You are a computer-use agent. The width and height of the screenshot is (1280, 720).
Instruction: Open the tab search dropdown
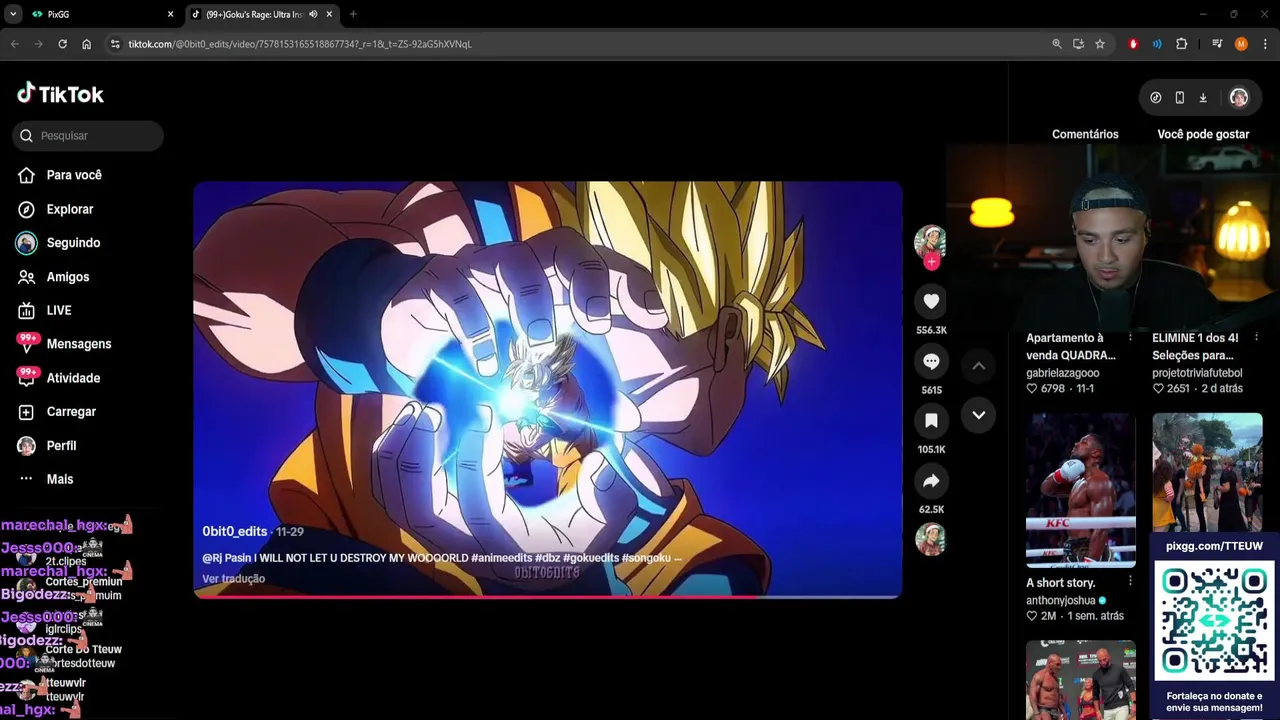[12, 14]
